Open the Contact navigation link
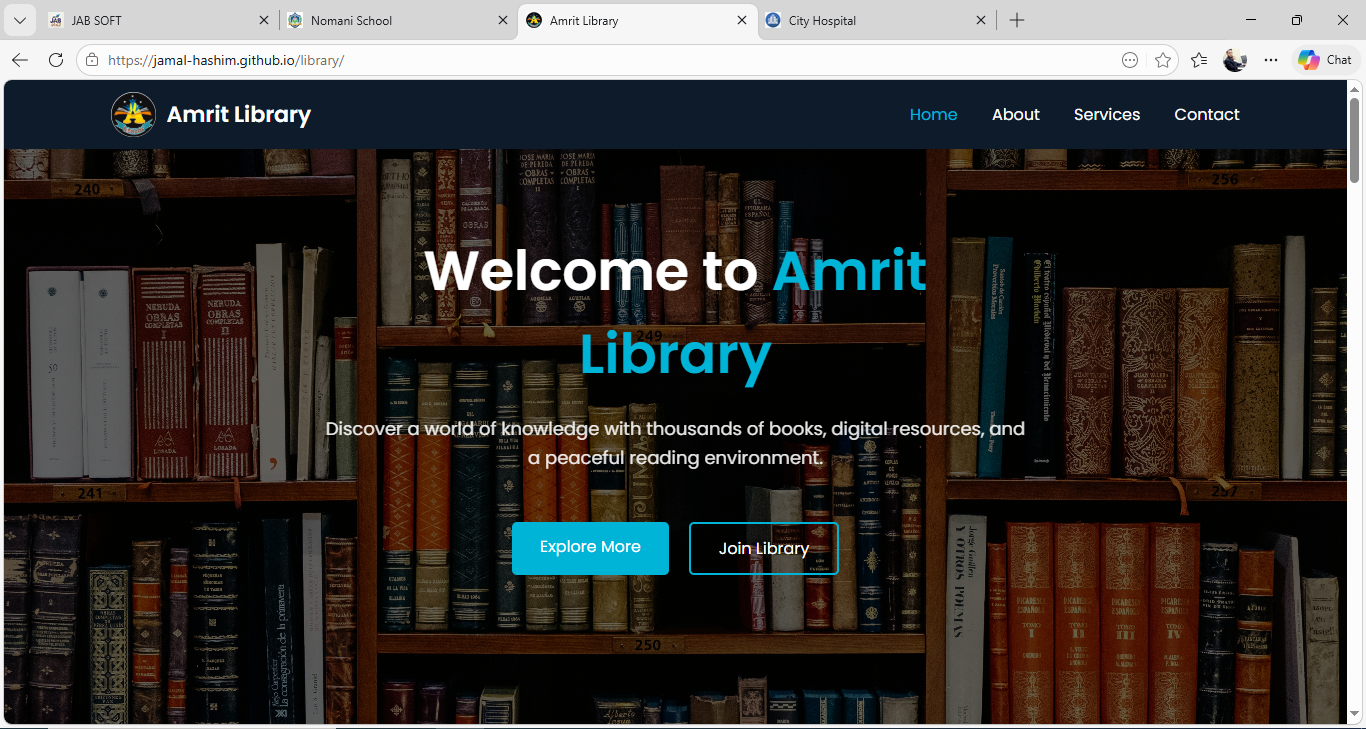 click(1206, 114)
